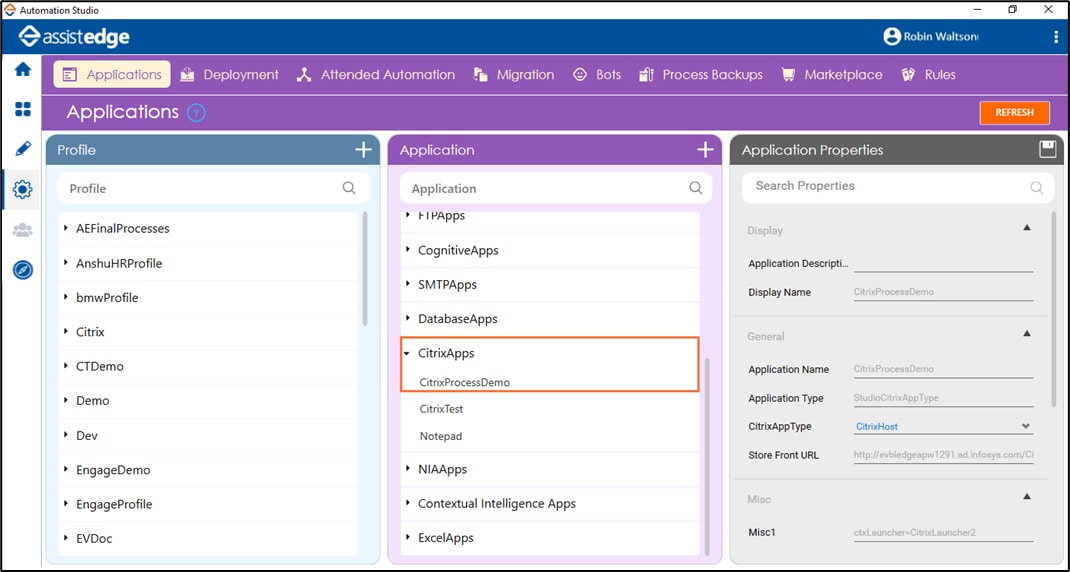
Task: Switch to the Deployment tab
Action: [x=230, y=75]
